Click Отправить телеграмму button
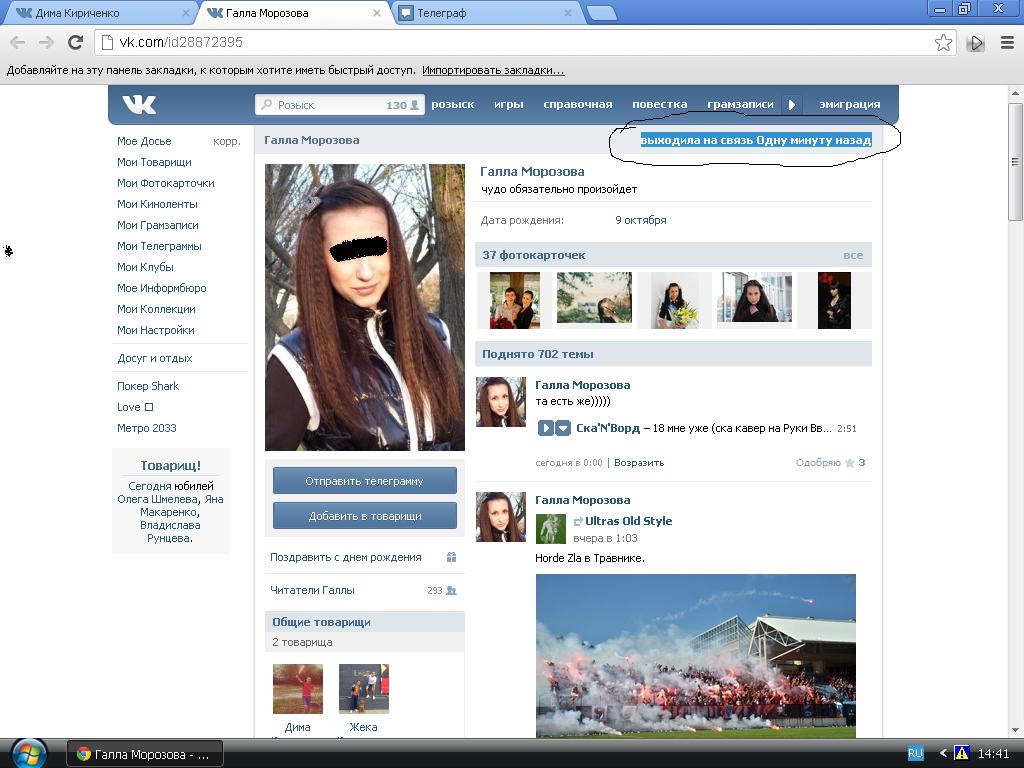 364,481
